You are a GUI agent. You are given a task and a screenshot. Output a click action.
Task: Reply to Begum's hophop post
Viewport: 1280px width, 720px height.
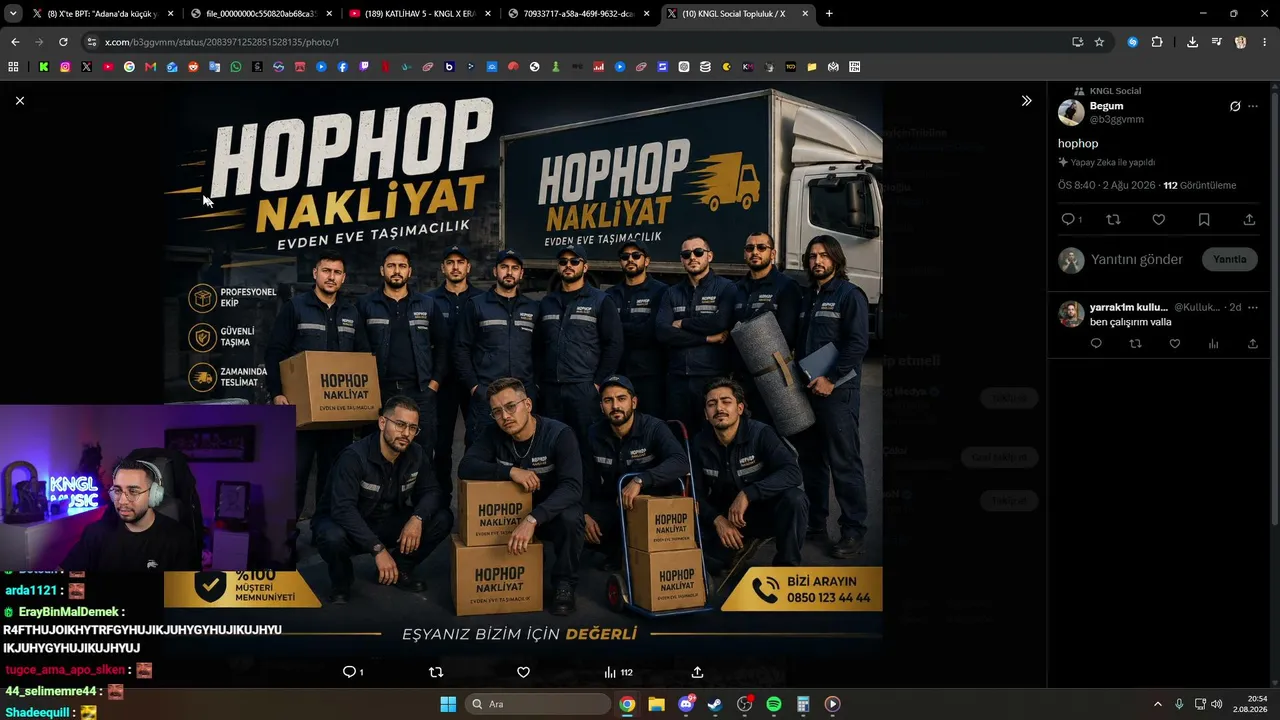[1068, 220]
